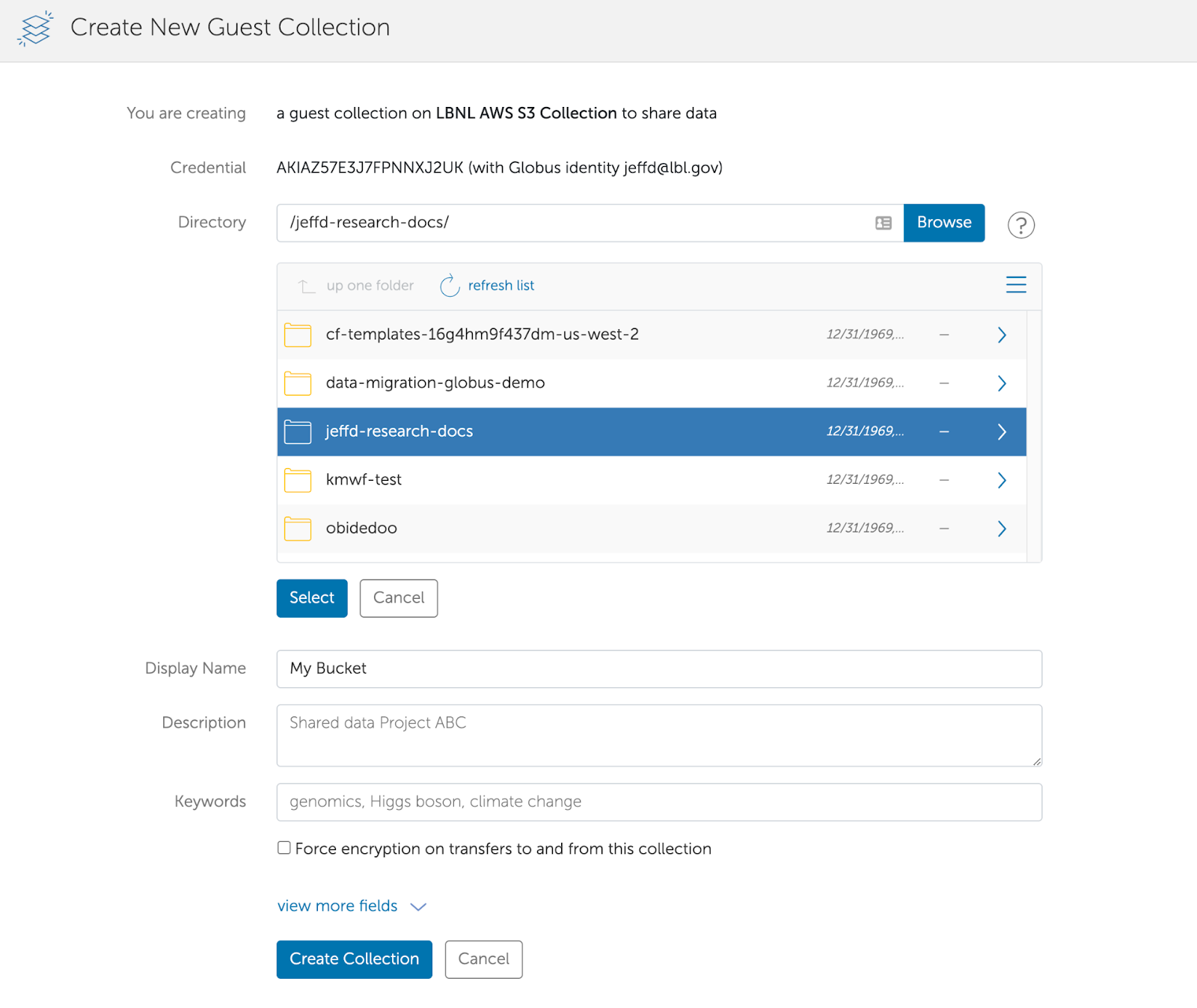Screen dimensions: 1197x1008
Task: Click the folder icon beside obidedoo
Action: pyautogui.click(x=298, y=529)
